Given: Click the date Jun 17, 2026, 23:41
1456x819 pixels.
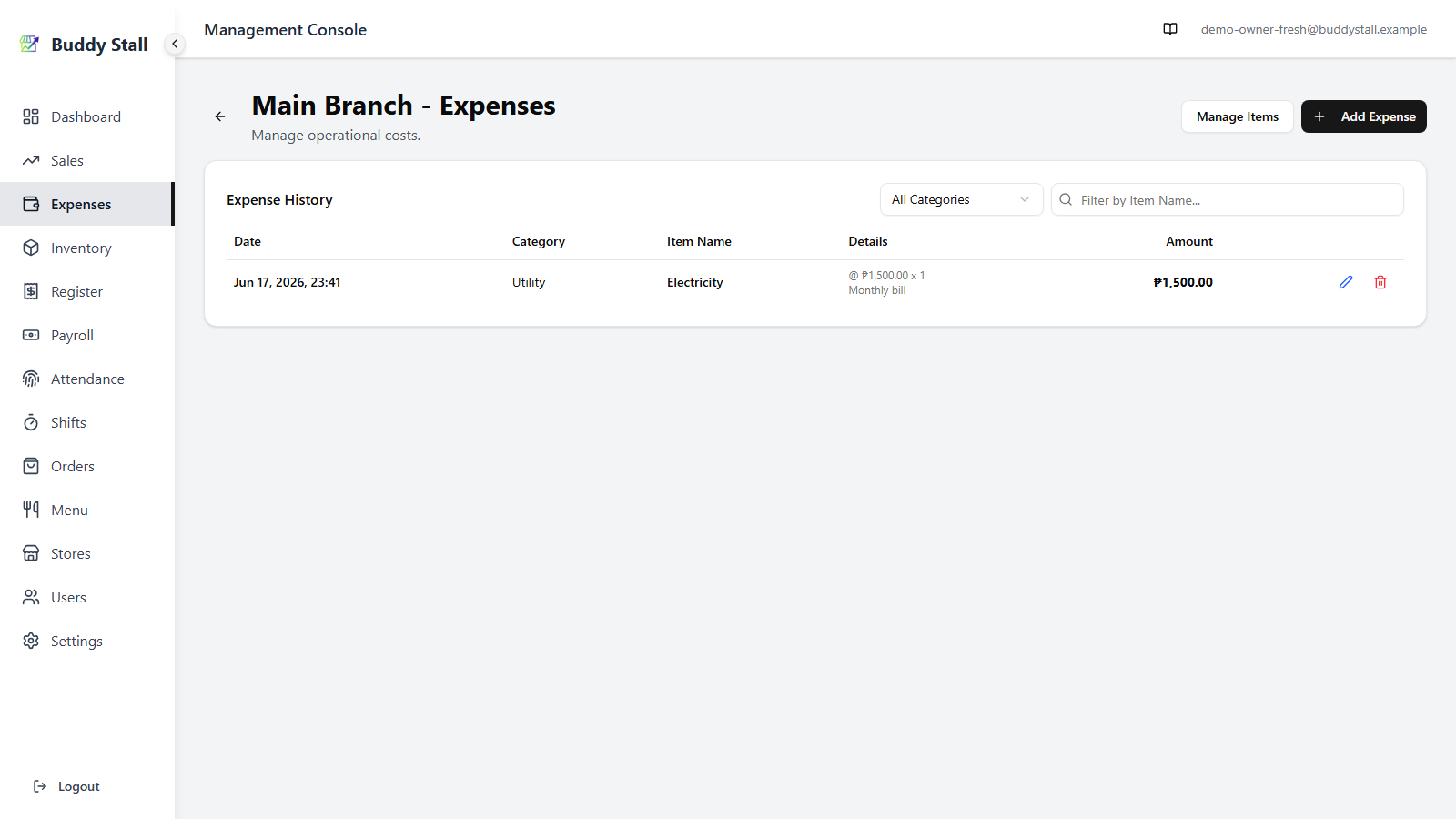Looking at the screenshot, I should point(287,282).
